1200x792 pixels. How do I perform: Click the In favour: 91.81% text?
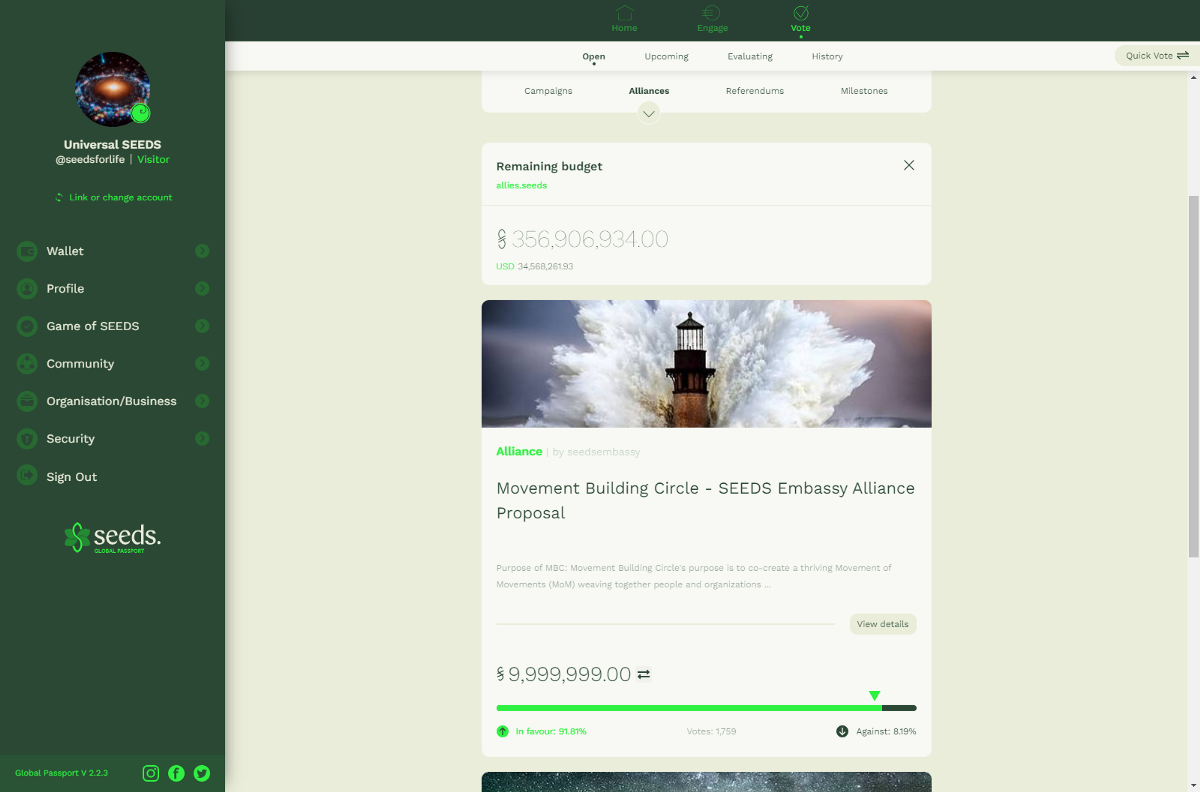click(x=551, y=732)
